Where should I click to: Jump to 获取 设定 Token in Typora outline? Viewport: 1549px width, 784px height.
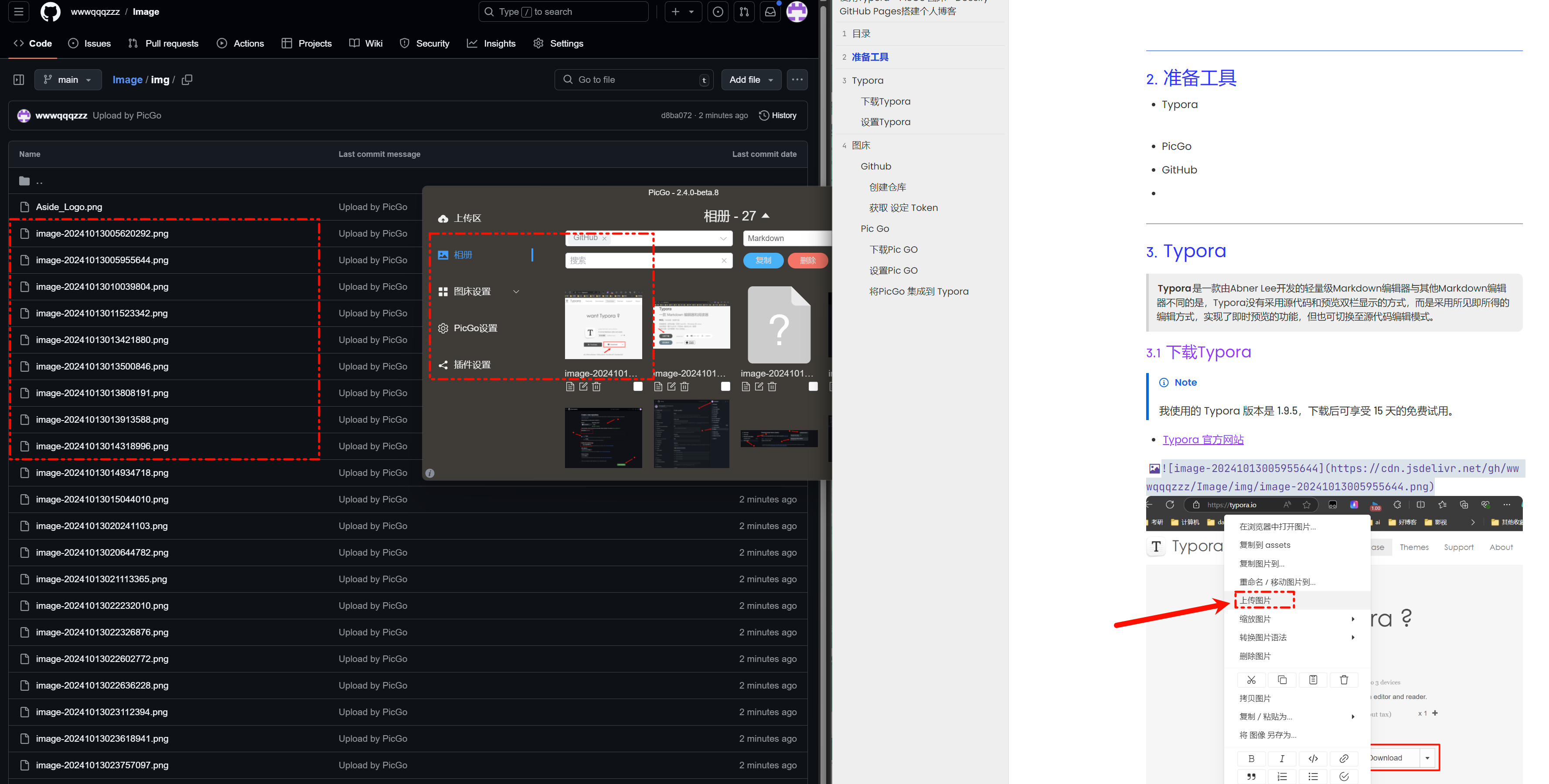tap(903, 207)
